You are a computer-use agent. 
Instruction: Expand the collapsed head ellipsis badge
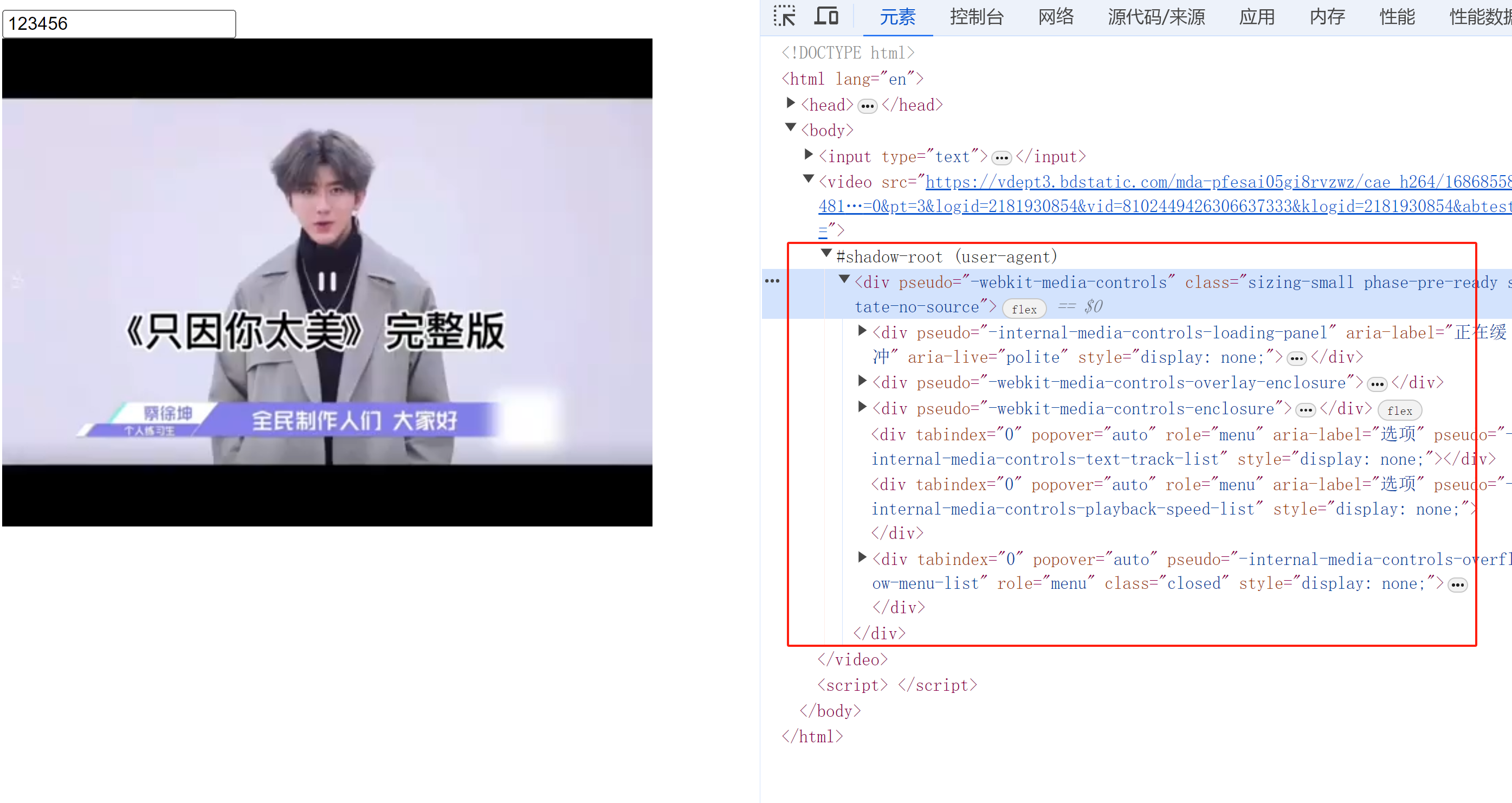867,106
